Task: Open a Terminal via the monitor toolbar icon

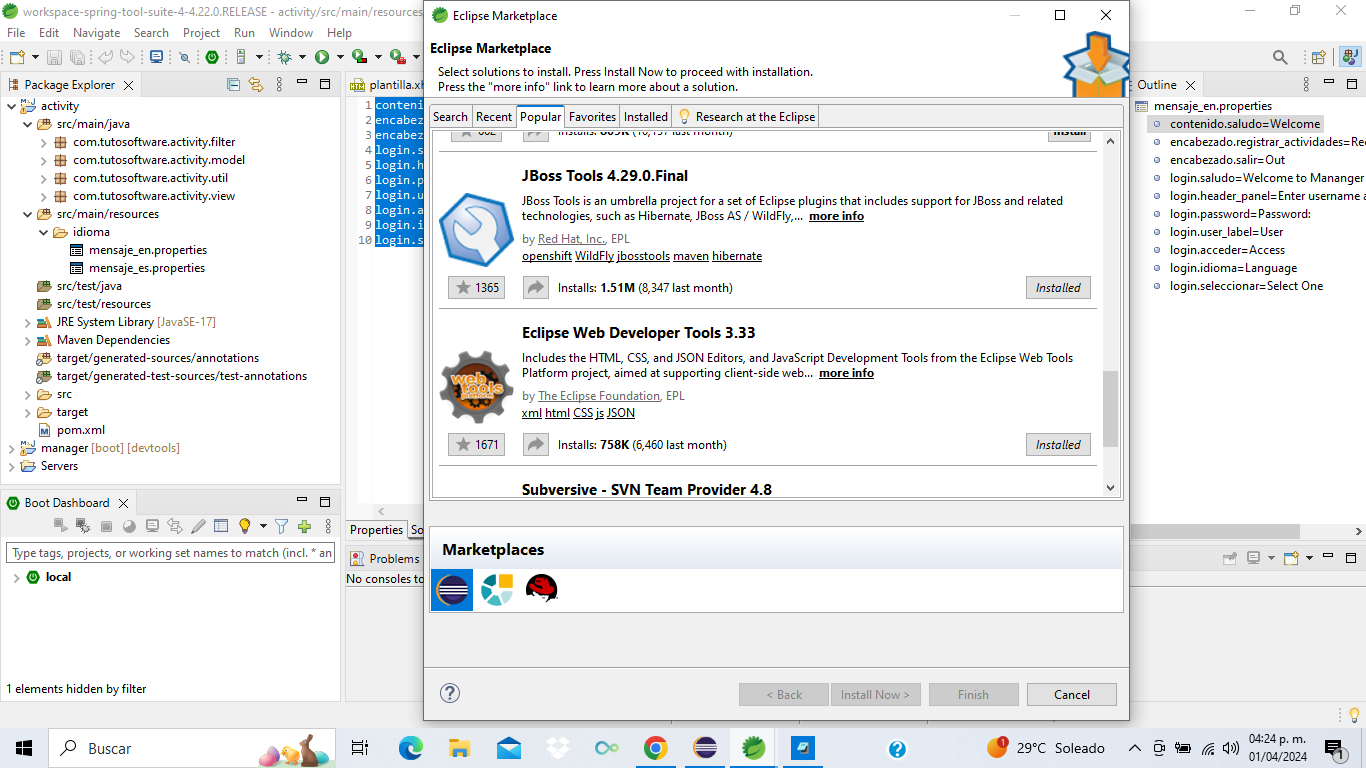Action: pyautogui.click(x=156, y=57)
